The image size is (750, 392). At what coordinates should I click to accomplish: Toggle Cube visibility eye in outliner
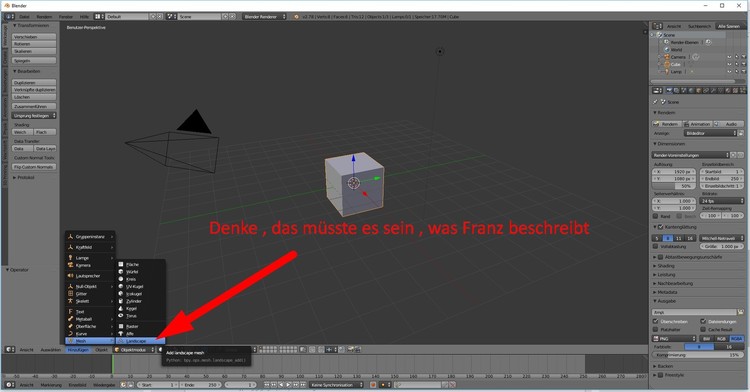pos(729,64)
